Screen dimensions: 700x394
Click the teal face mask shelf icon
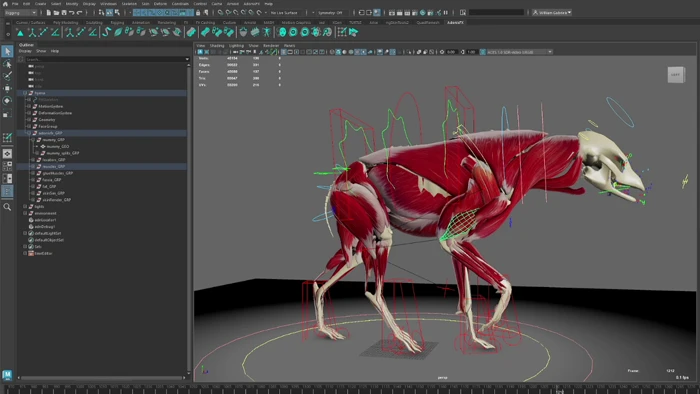pos(282,32)
